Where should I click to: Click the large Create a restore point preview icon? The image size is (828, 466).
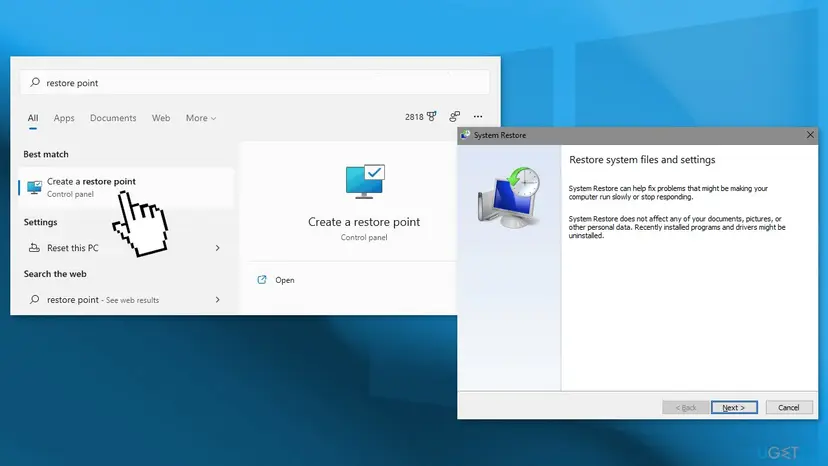pos(365,181)
